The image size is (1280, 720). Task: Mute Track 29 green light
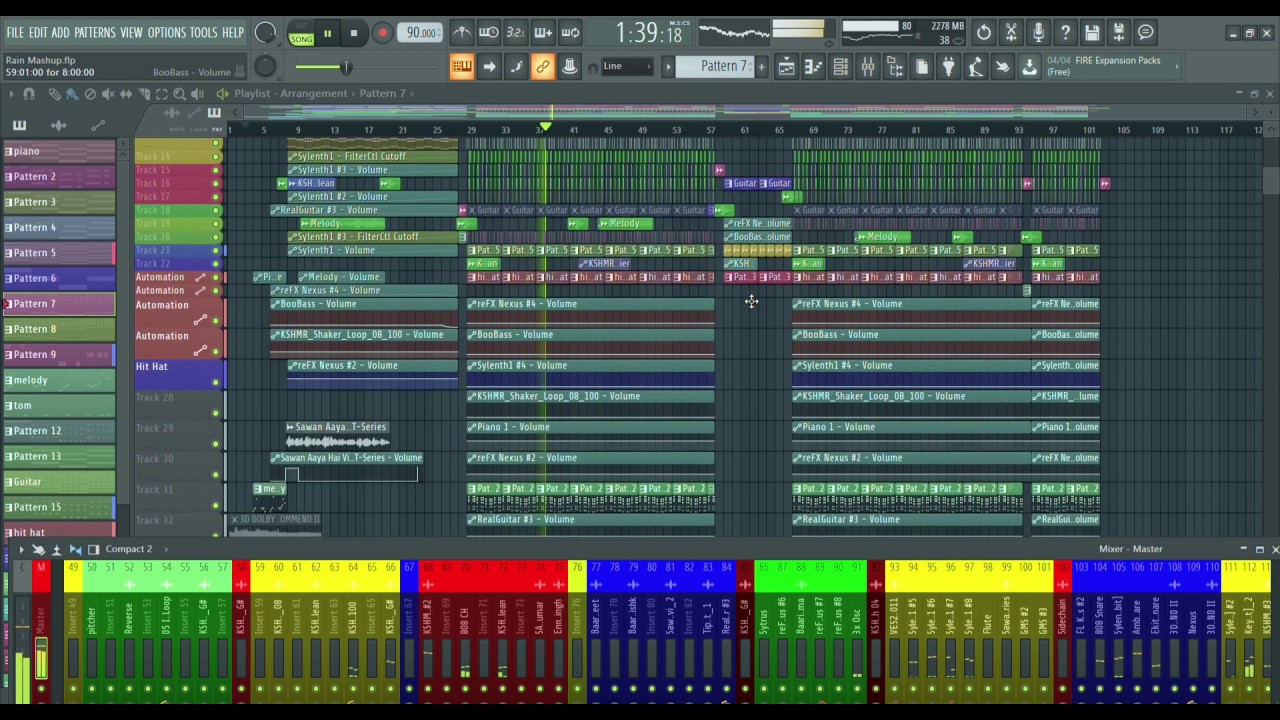216,444
